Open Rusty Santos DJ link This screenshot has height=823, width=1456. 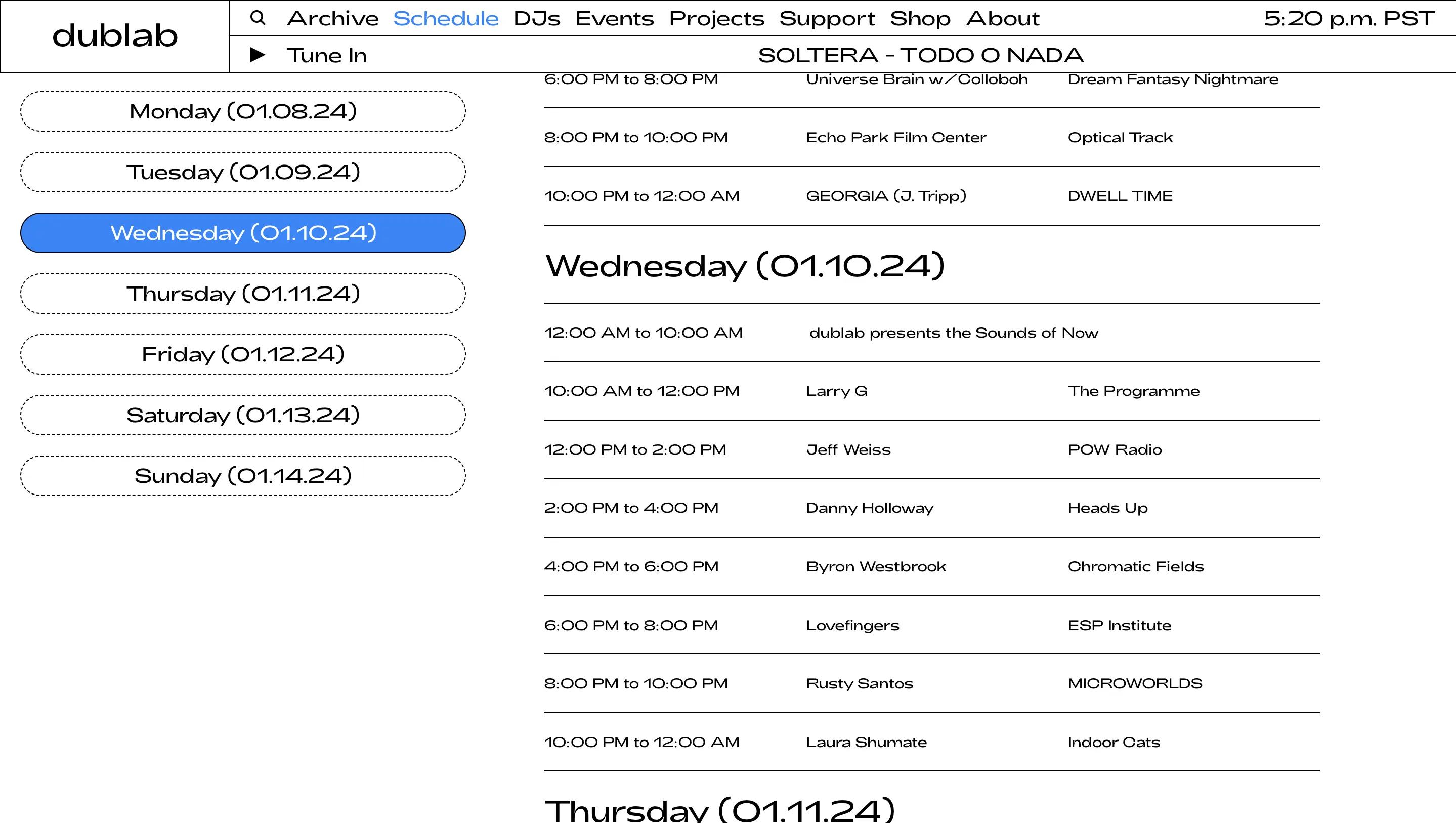859,684
